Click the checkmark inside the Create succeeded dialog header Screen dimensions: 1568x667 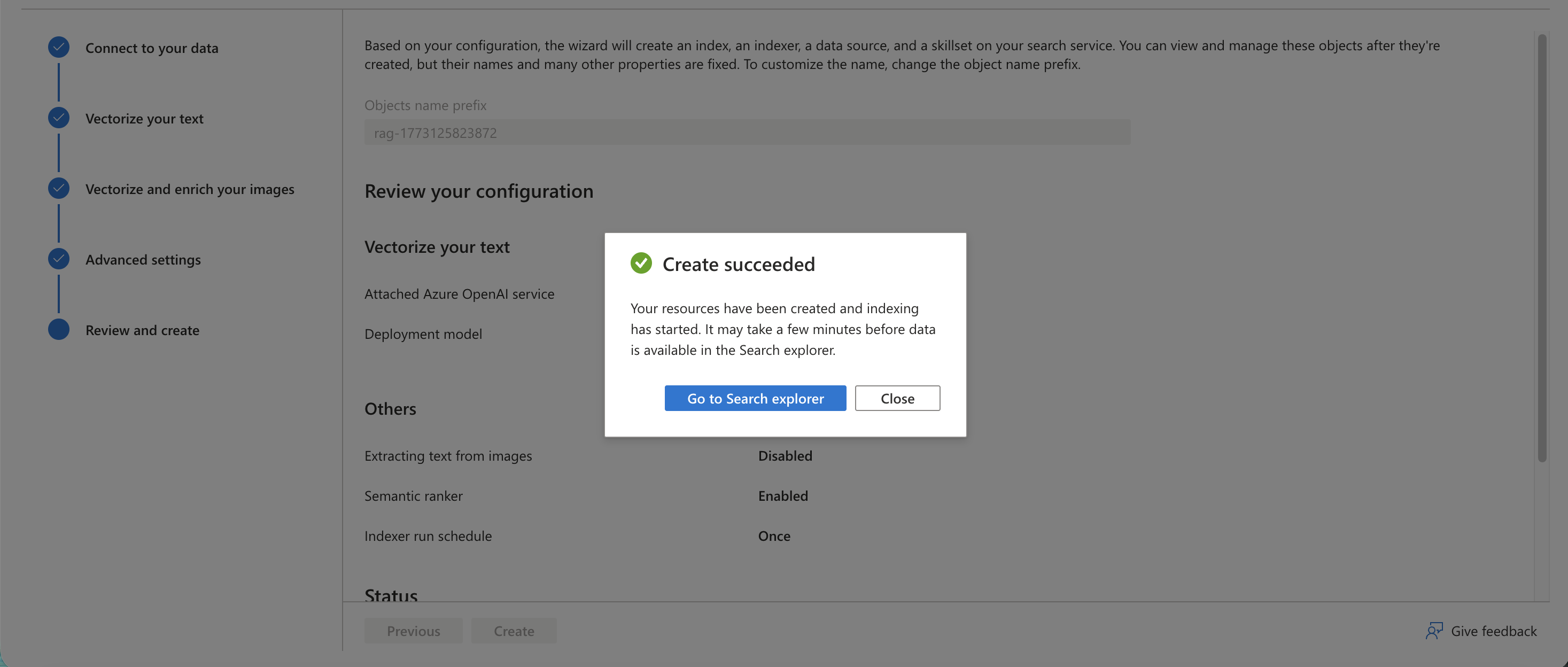pyautogui.click(x=640, y=263)
